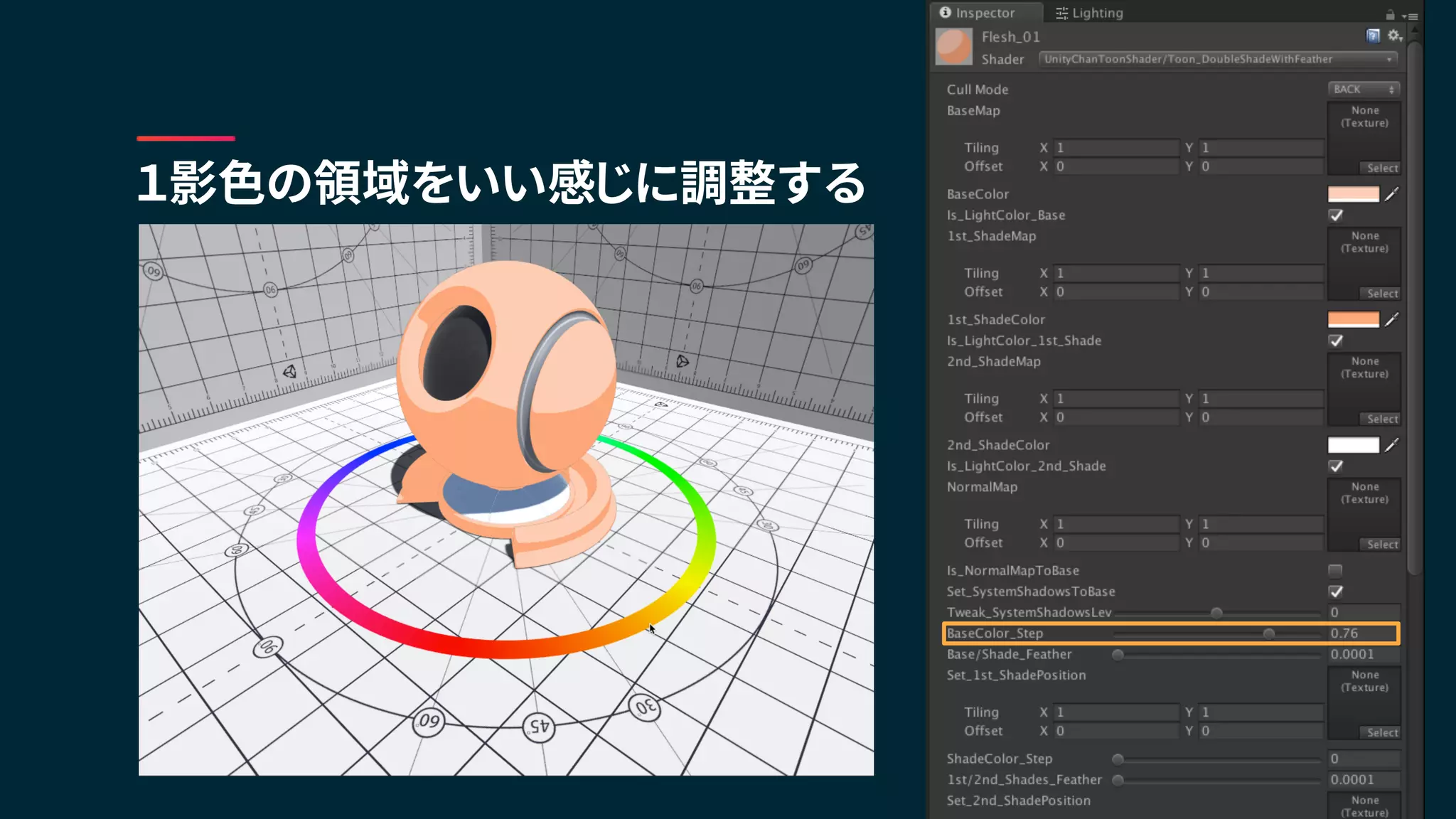Viewport: 1456px width, 819px height.
Task: Click the 2nd_ShadeColor eyedropper icon
Action: pyautogui.click(x=1392, y=445)
